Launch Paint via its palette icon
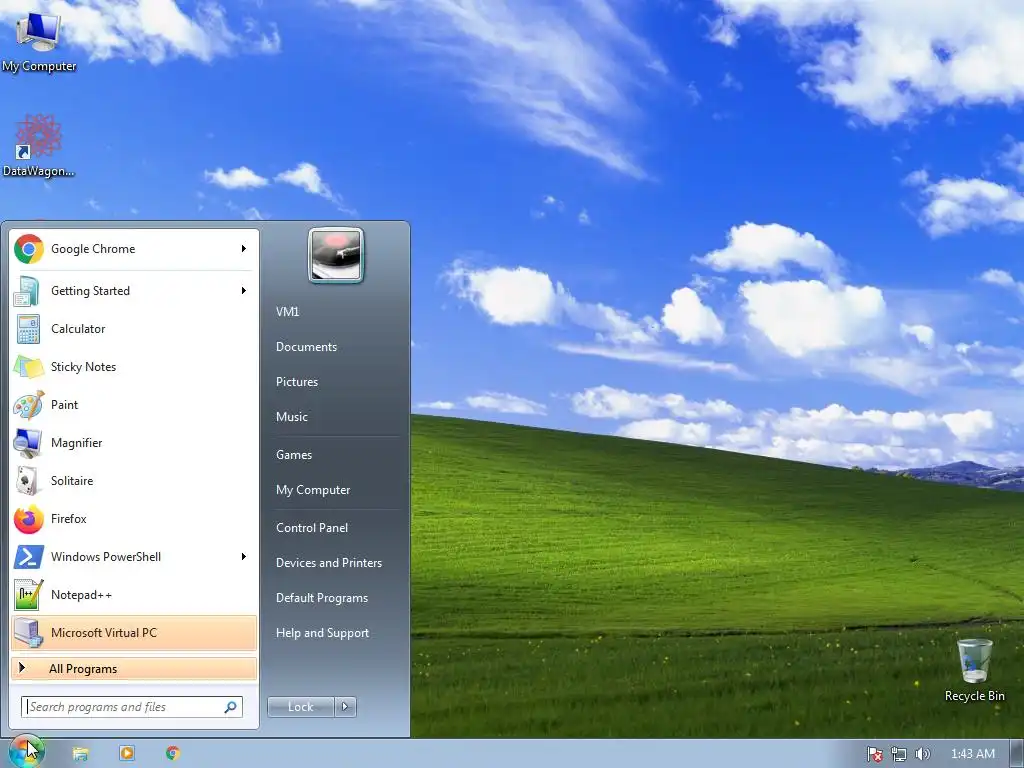This screenshot has width=1024, height=768. (29, 405)
